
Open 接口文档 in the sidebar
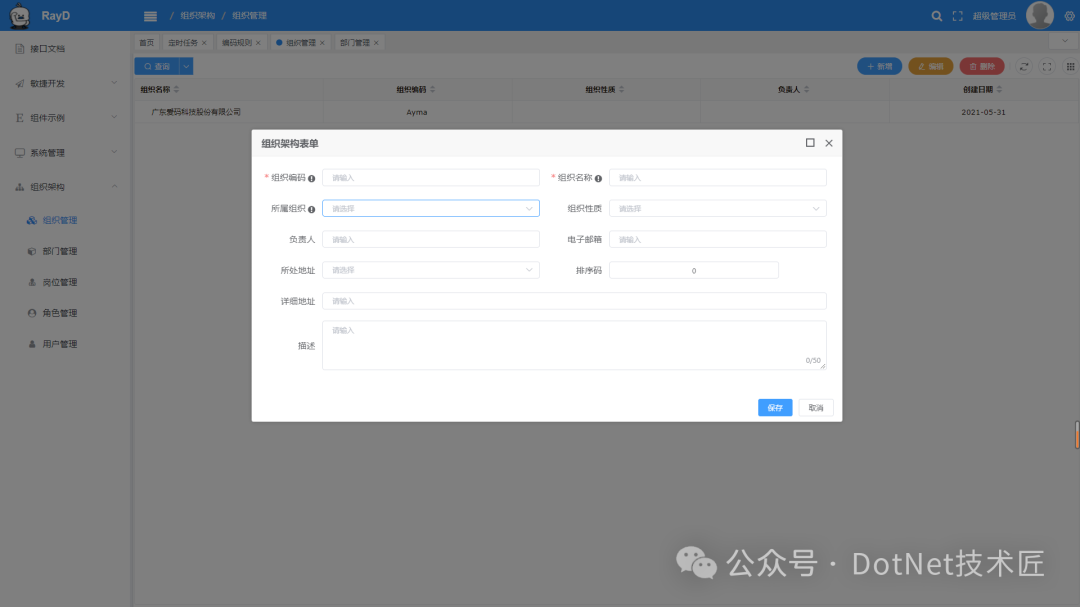coord(65,49)
